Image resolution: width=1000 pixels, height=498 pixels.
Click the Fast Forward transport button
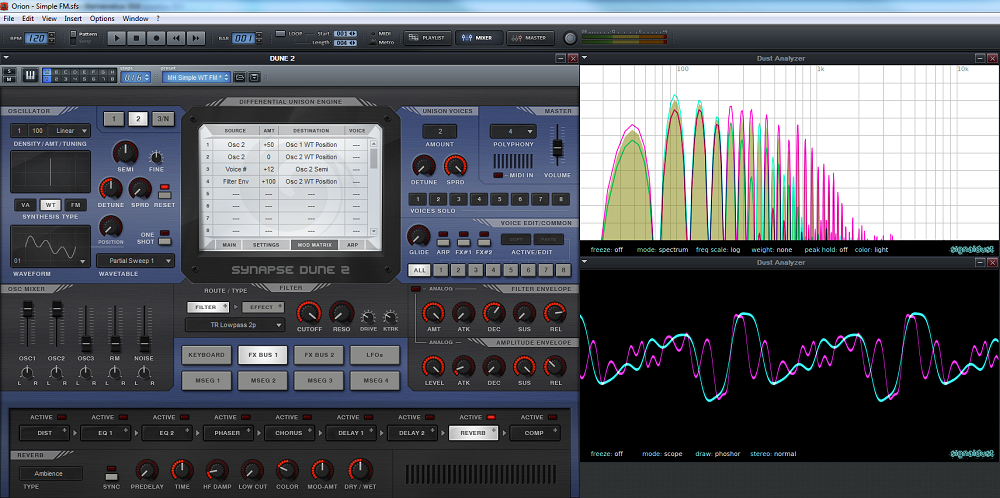(196, 38)
